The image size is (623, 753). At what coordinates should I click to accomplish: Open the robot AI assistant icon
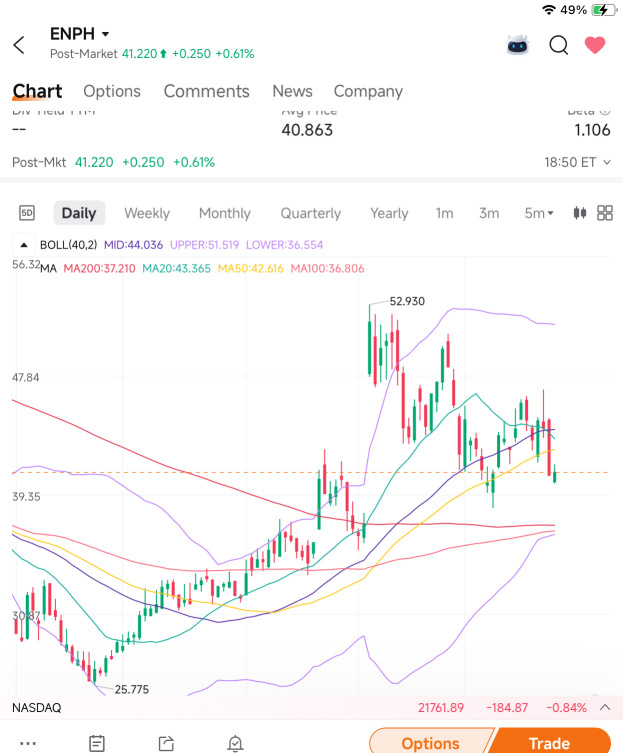click(518, 45)
